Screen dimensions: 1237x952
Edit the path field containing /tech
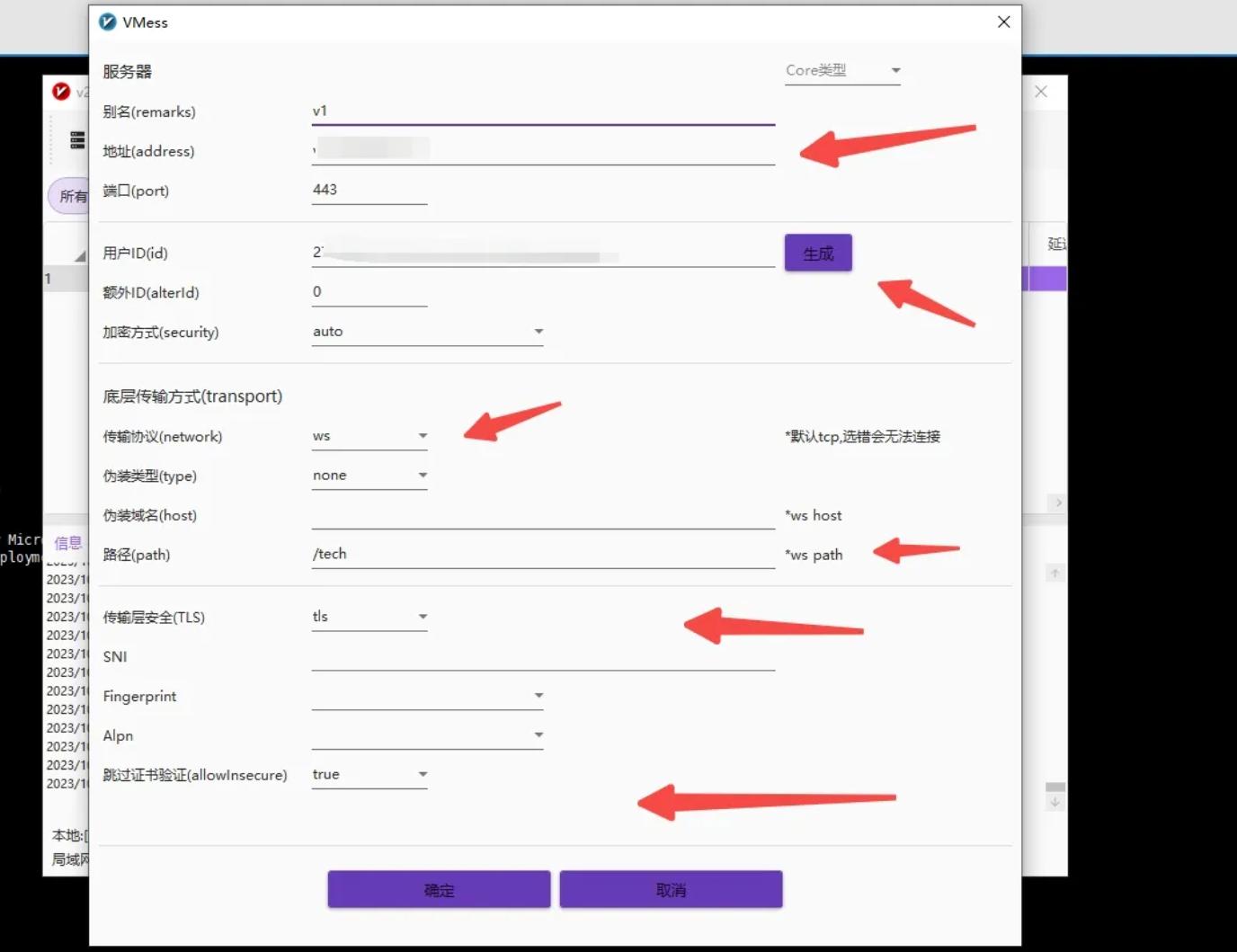tap(543, 555)
